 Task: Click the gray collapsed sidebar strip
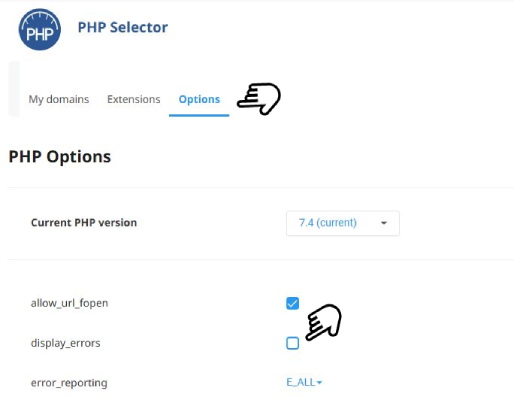pos(14,89)
